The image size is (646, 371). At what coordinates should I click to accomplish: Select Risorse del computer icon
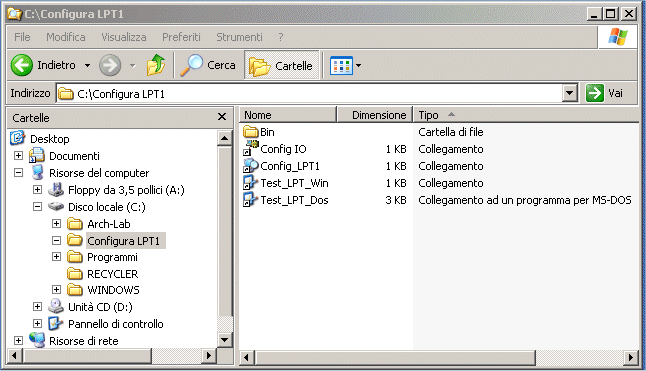[37, 173]
